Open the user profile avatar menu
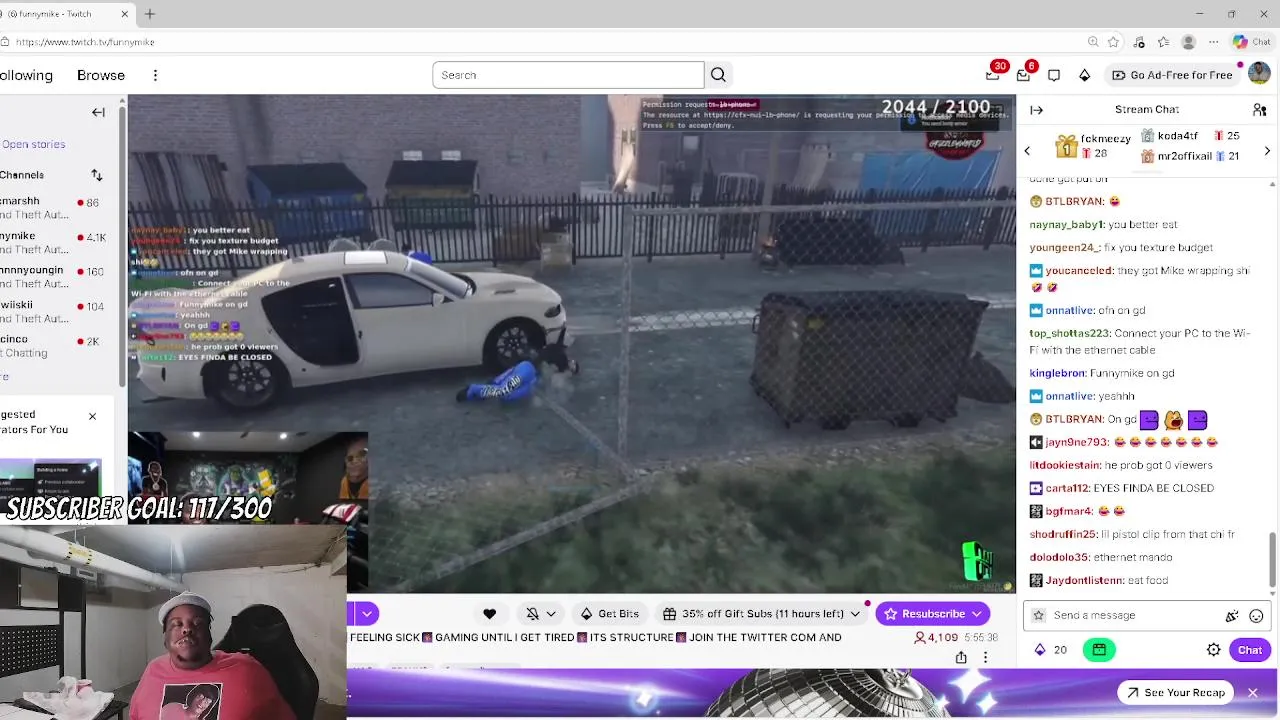Image resolution: width=1280 pixels, height=720 pixels. pos(1259,74)
